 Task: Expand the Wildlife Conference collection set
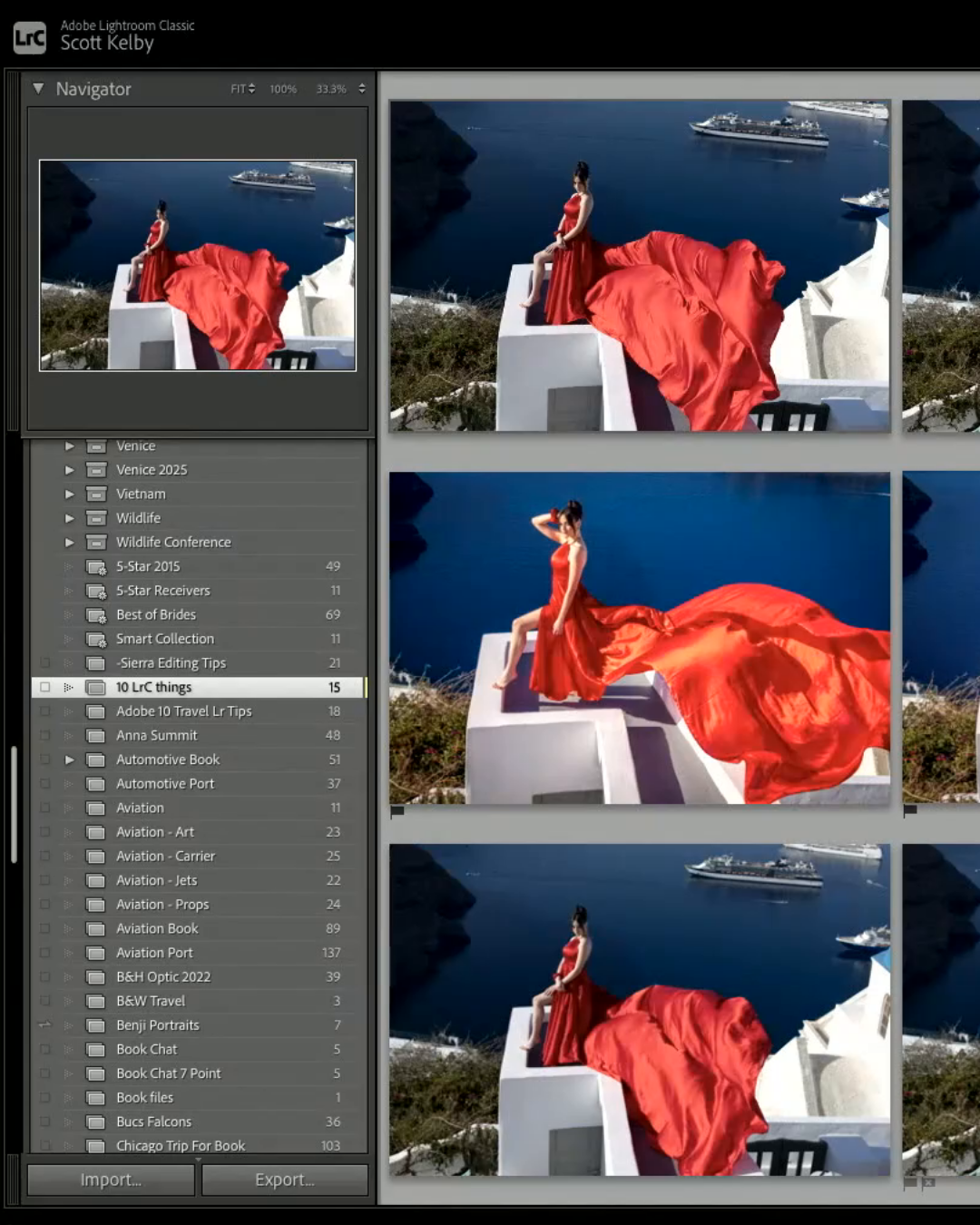tap(69, 543)
